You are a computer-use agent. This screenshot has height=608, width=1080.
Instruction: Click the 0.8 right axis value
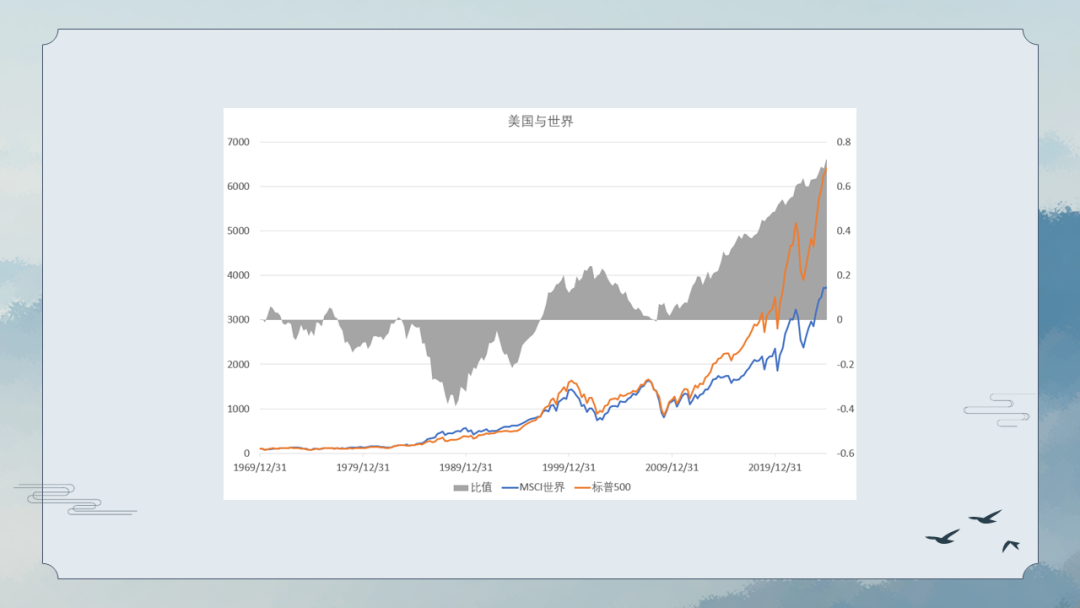click(844, 142)
